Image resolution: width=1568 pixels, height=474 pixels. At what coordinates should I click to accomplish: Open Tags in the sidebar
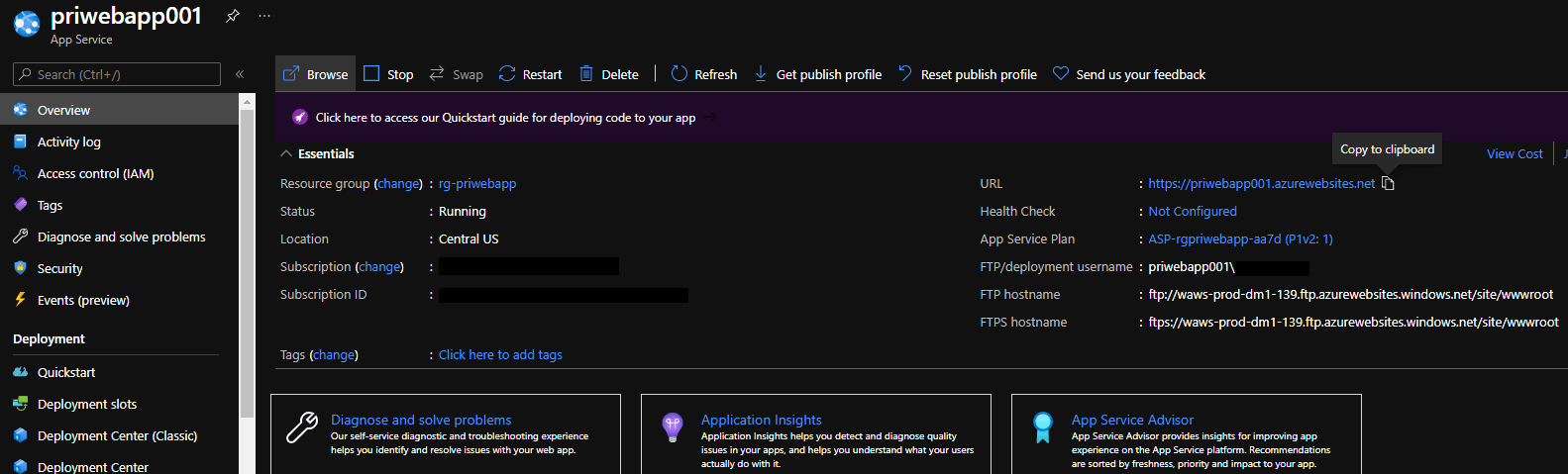[x=120, y=205]
